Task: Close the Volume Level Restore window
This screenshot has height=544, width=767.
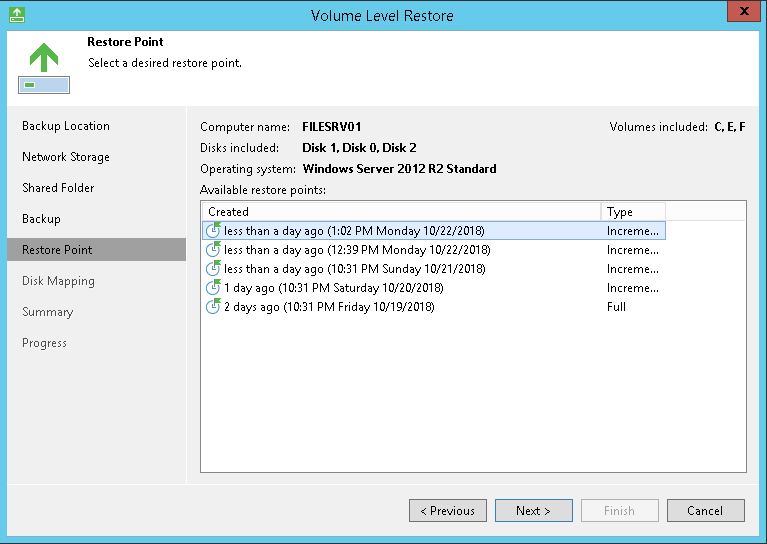Action: pyautogui.click(x=744, y=11)
